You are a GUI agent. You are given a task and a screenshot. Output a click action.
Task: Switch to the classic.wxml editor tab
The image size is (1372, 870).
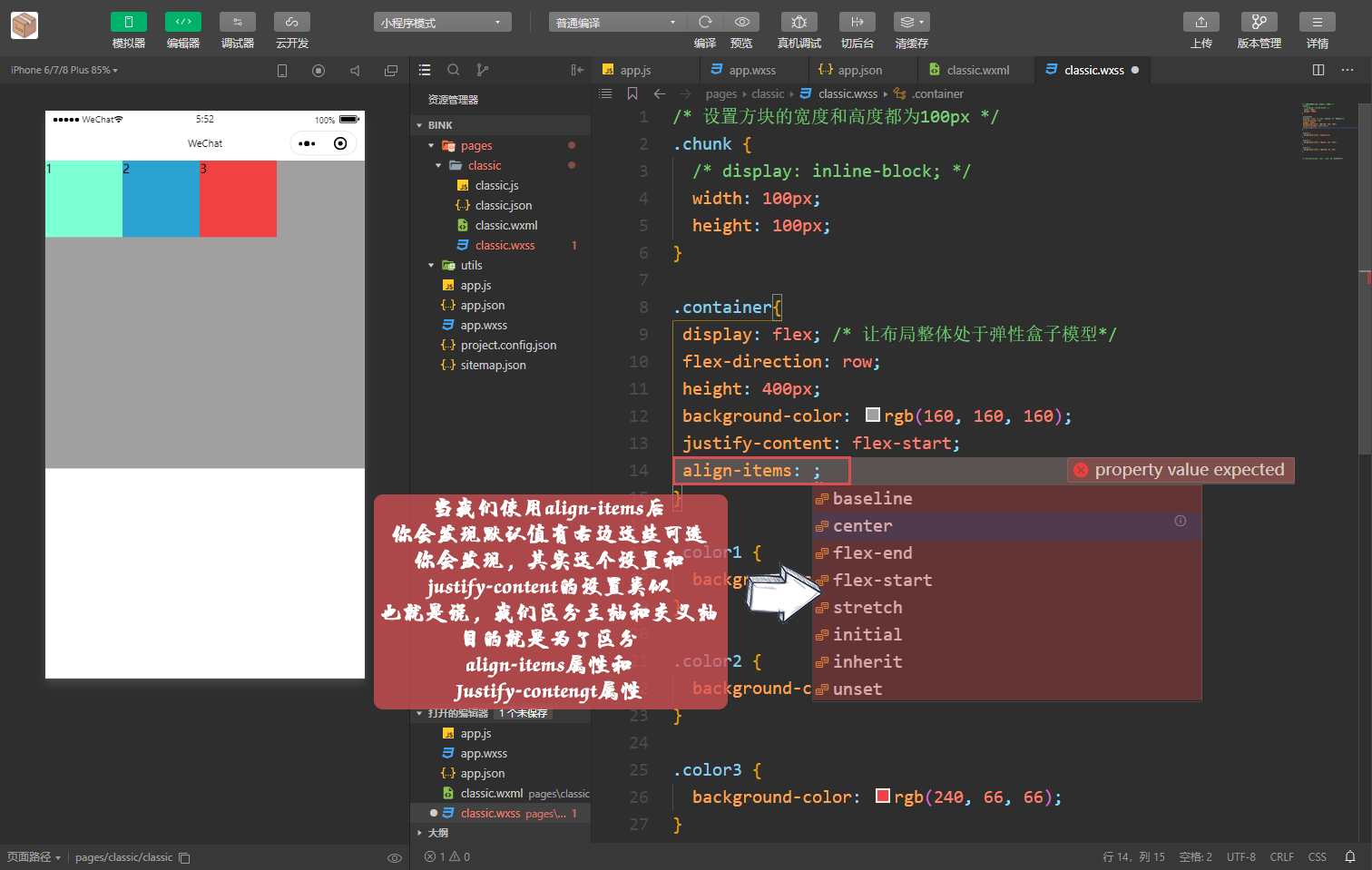pyautogui.click(x=976, y=69)
